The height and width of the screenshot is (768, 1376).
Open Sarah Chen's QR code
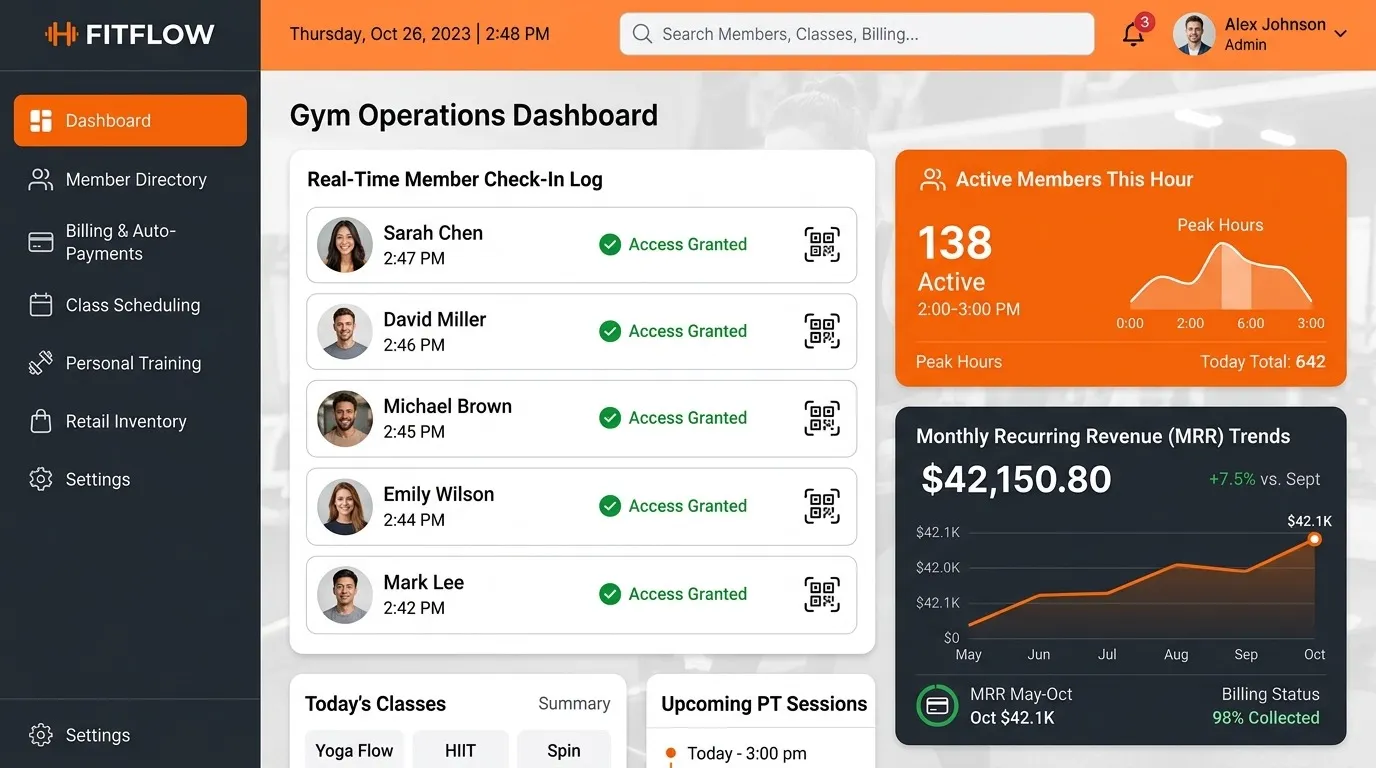(x=822, y=245)
